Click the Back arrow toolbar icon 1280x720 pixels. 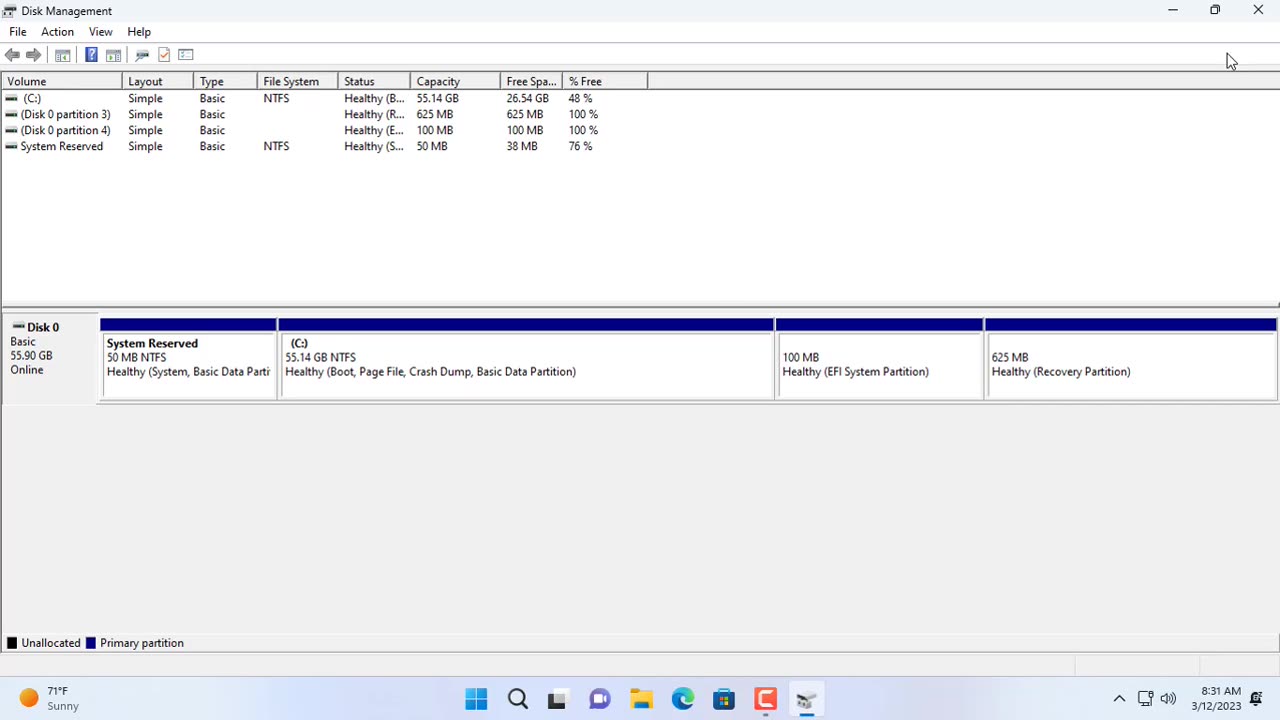click(12, 55)
